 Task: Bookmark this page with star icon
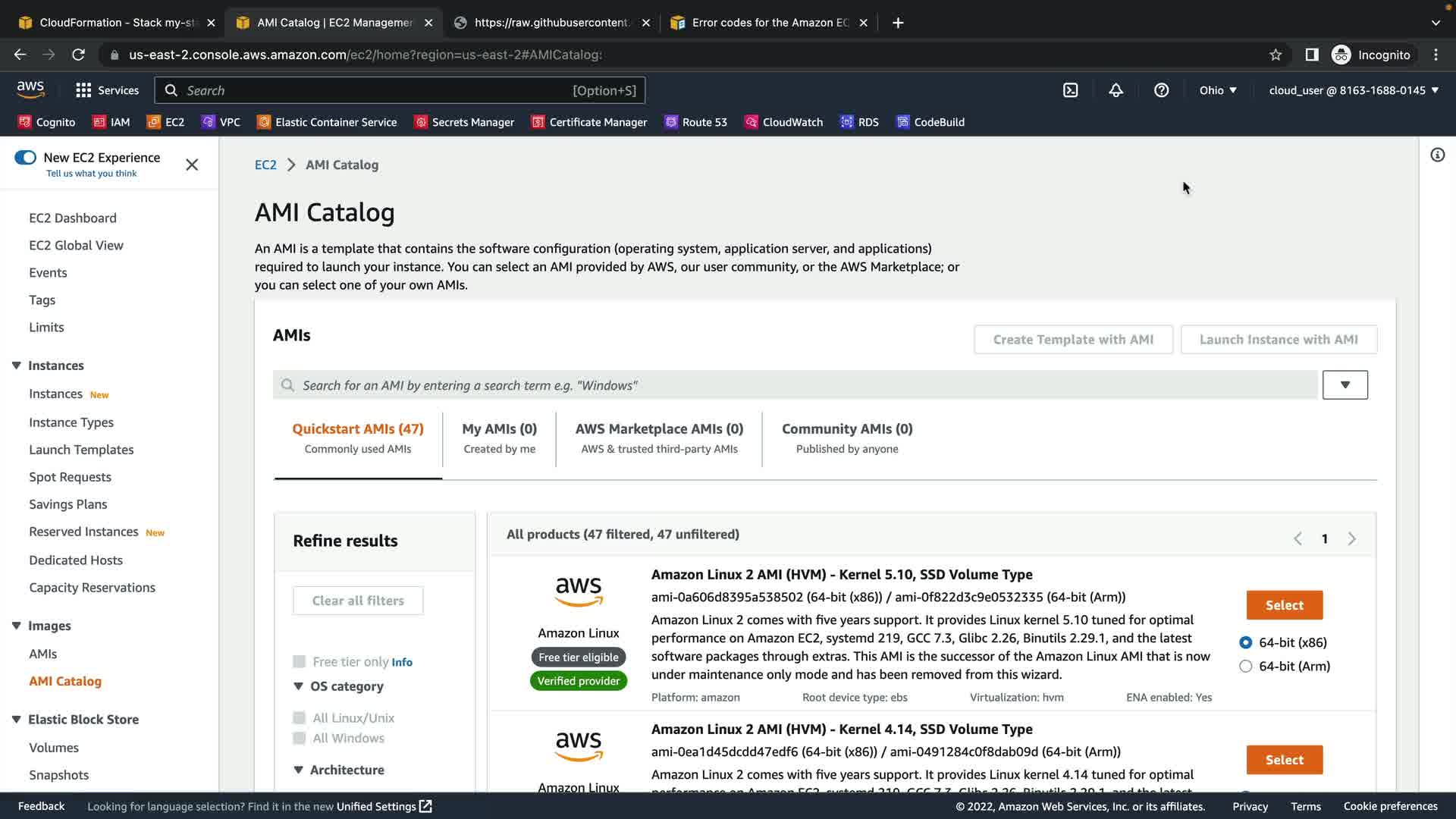[x=1276, y=55]
